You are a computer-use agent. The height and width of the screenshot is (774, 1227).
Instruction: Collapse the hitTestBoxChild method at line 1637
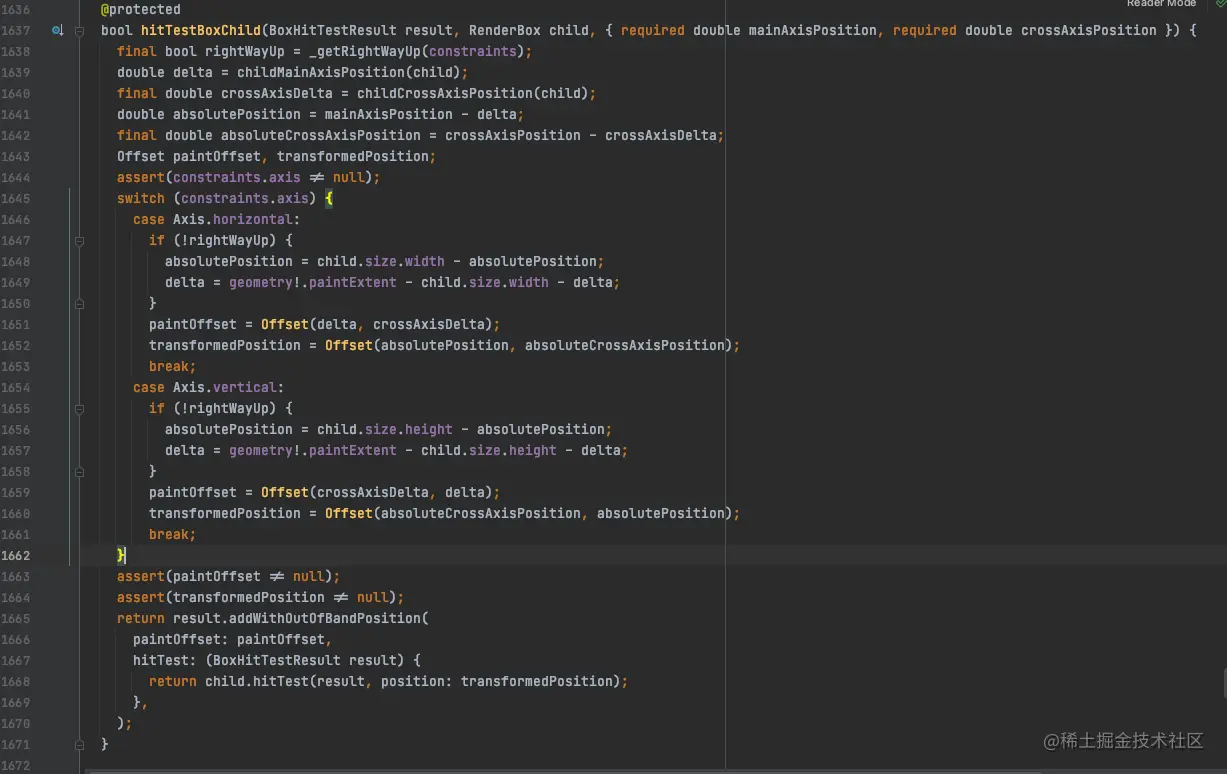pyautogui.click(x=80, y=31)
